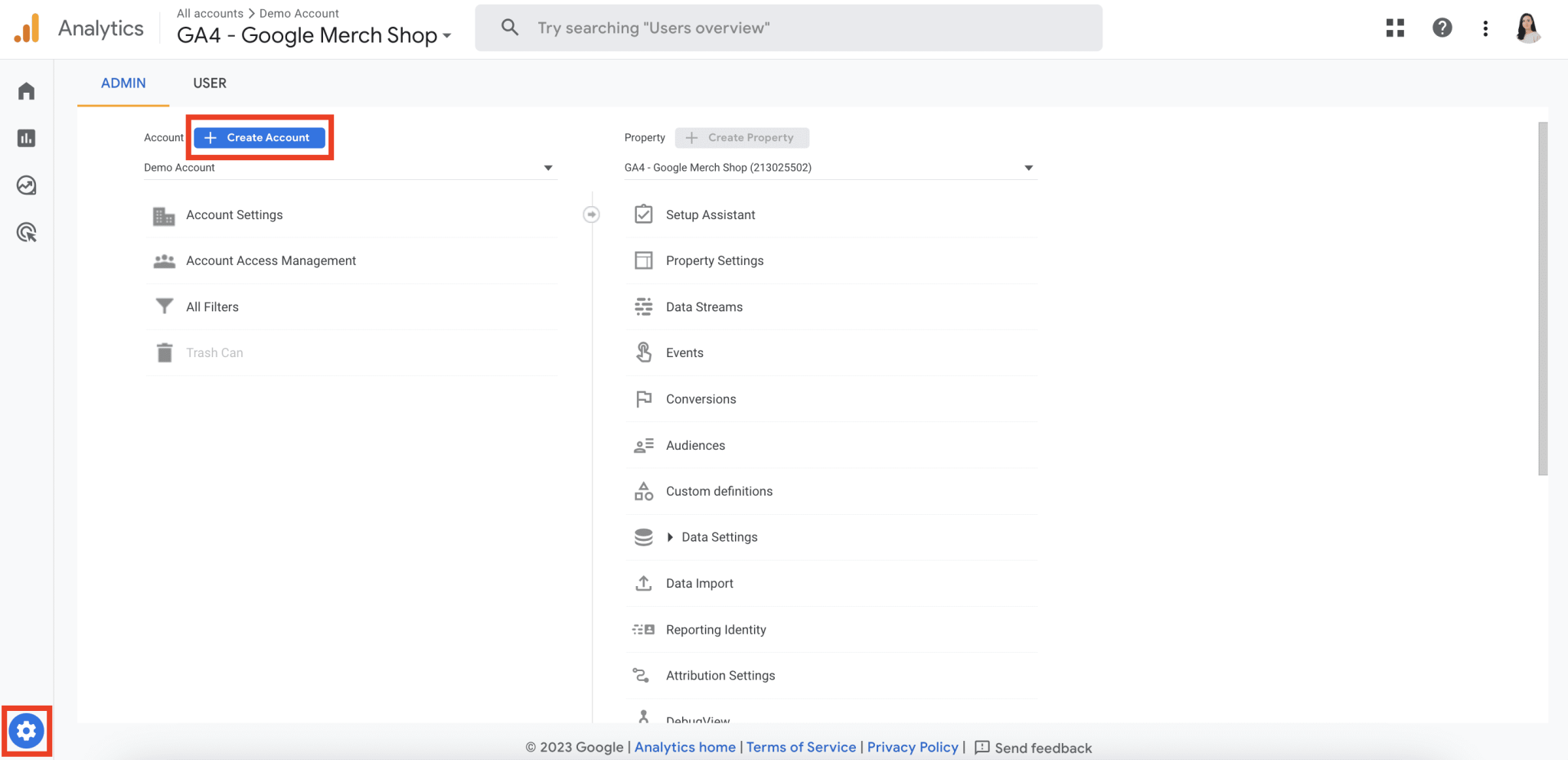Click the search magnifier icon
Viewport: 1568px width, 760px height.
(510, 28)
